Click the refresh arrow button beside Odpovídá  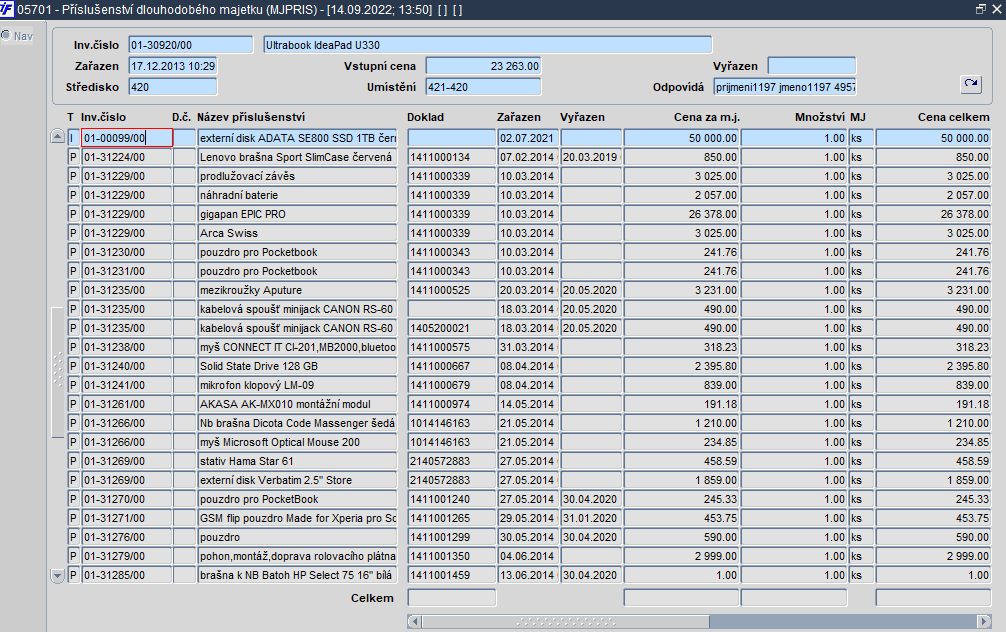970,84
